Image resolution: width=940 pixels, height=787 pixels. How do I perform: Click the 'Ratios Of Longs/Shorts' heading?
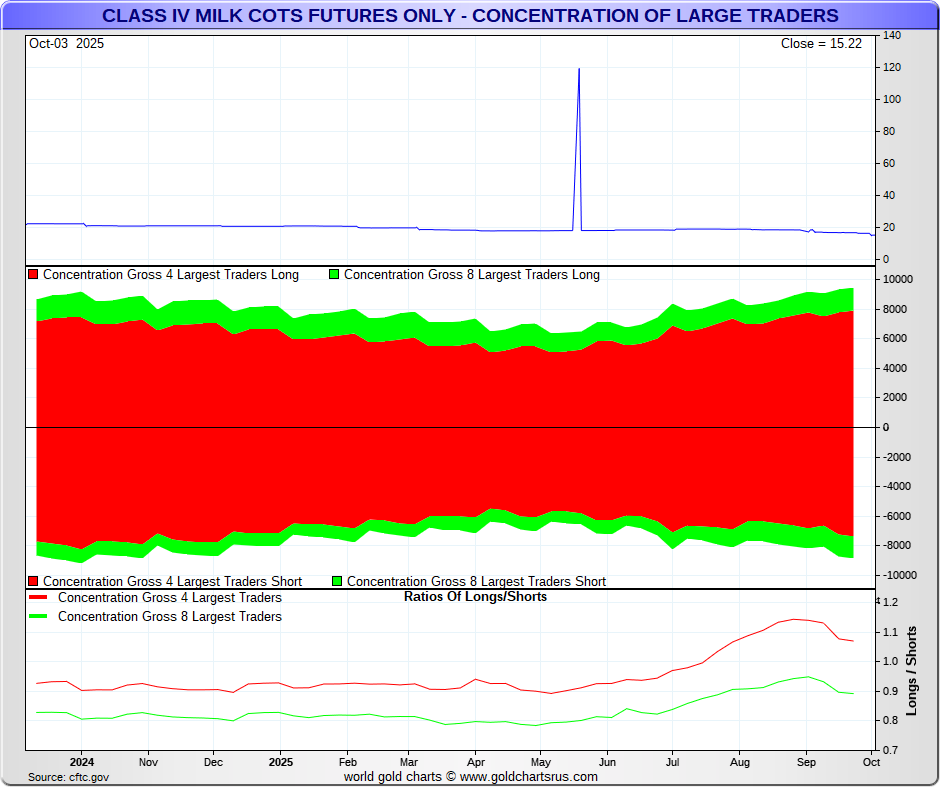pyautogui.click(x=475, y=596)
